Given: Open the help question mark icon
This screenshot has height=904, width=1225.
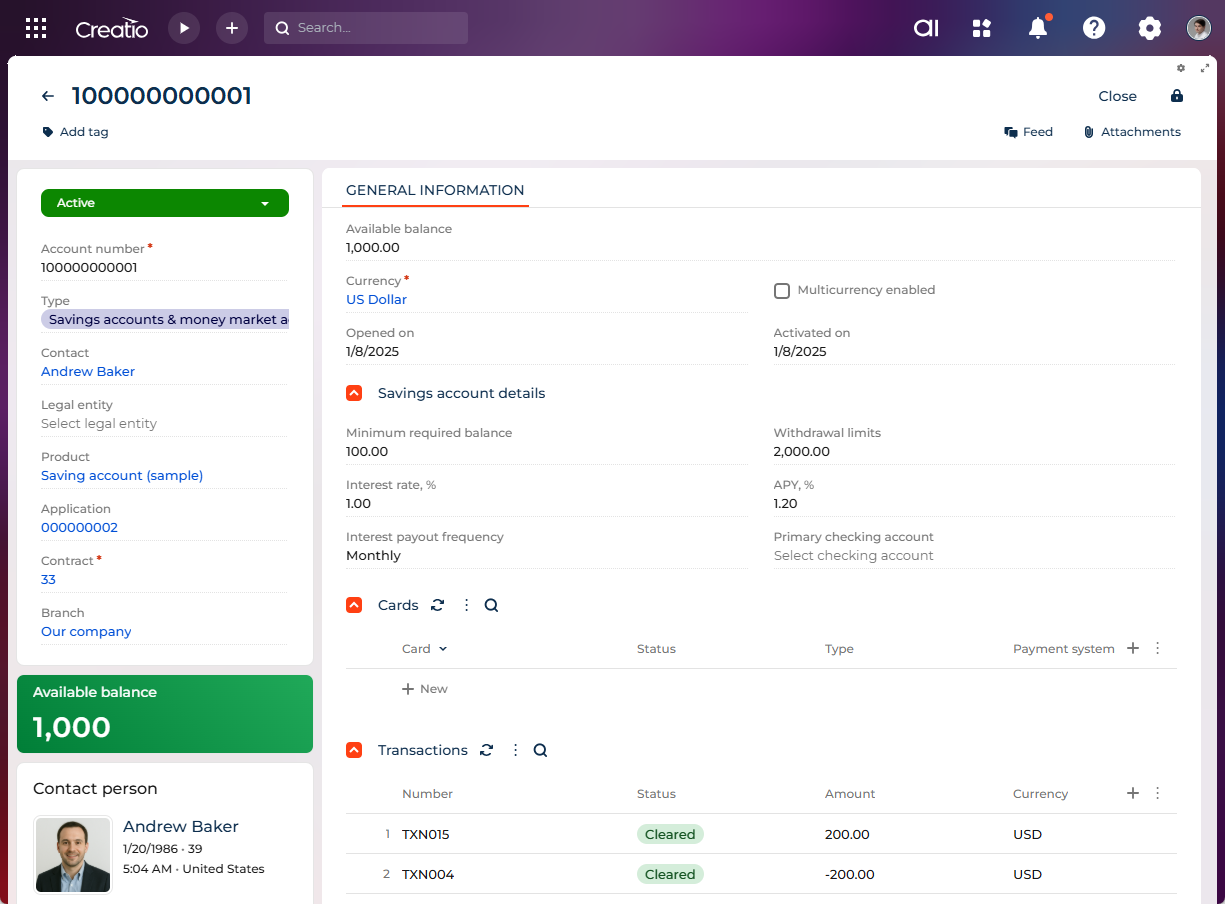Looking at the screenshot, I should click(1094, 28).
